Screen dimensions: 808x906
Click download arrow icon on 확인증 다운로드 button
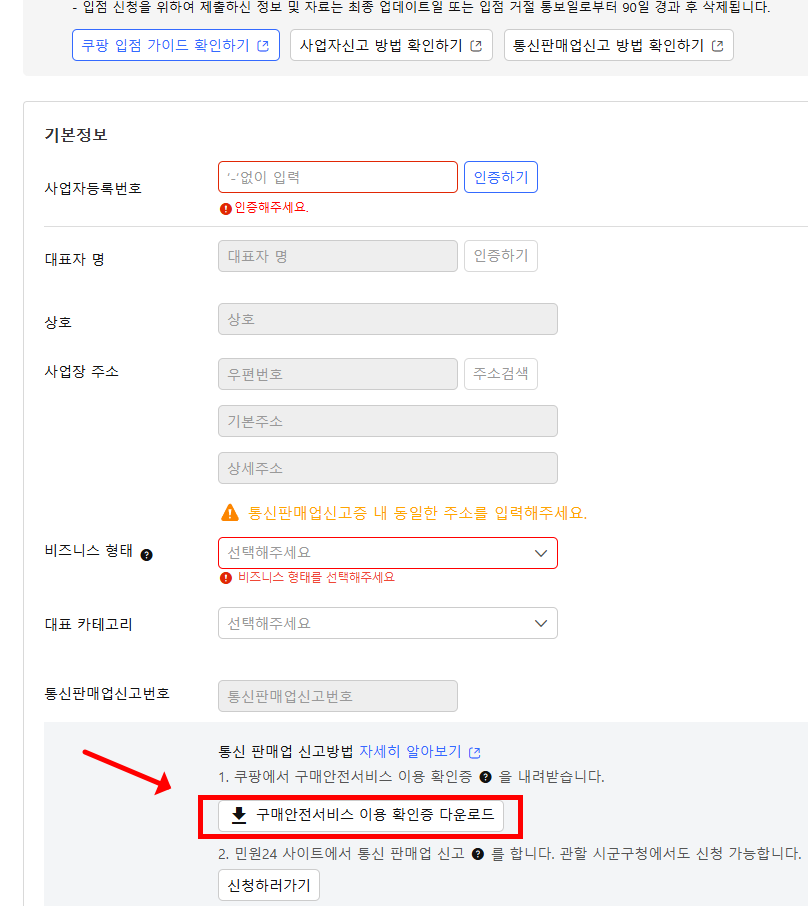[x=239, y=815]
